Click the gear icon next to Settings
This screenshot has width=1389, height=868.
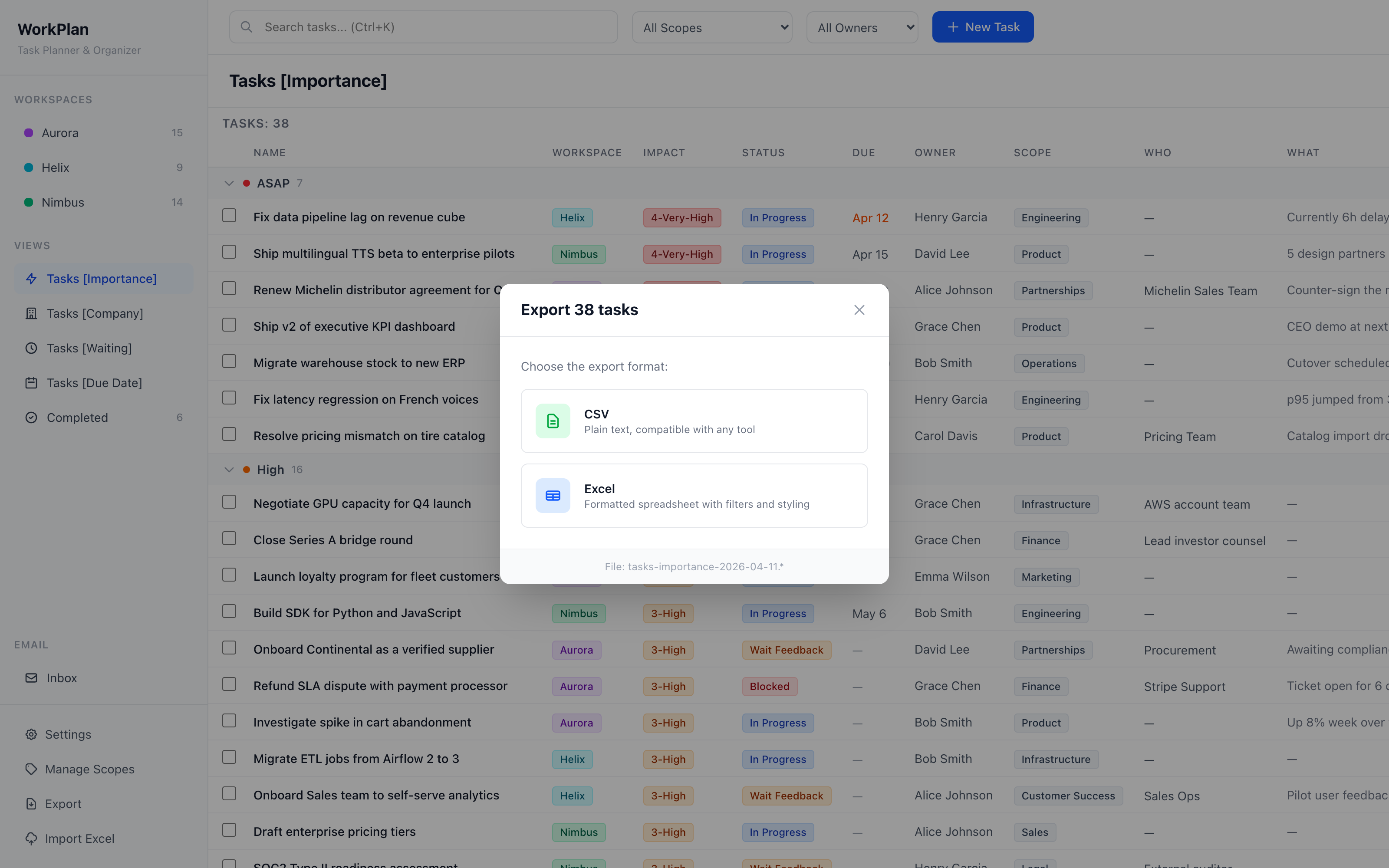click(x=31, y=734)
